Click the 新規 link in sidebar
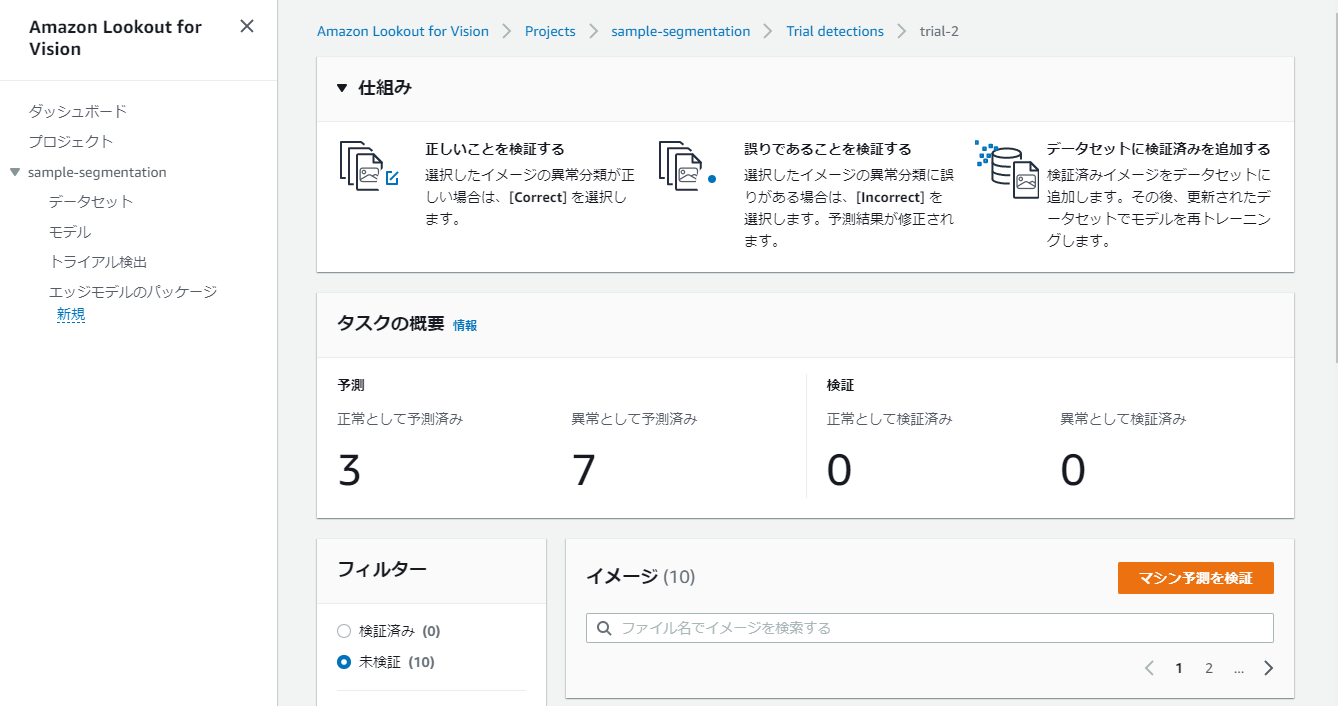The height and width of the screenshot is (706, 1338). pos(71,315)
